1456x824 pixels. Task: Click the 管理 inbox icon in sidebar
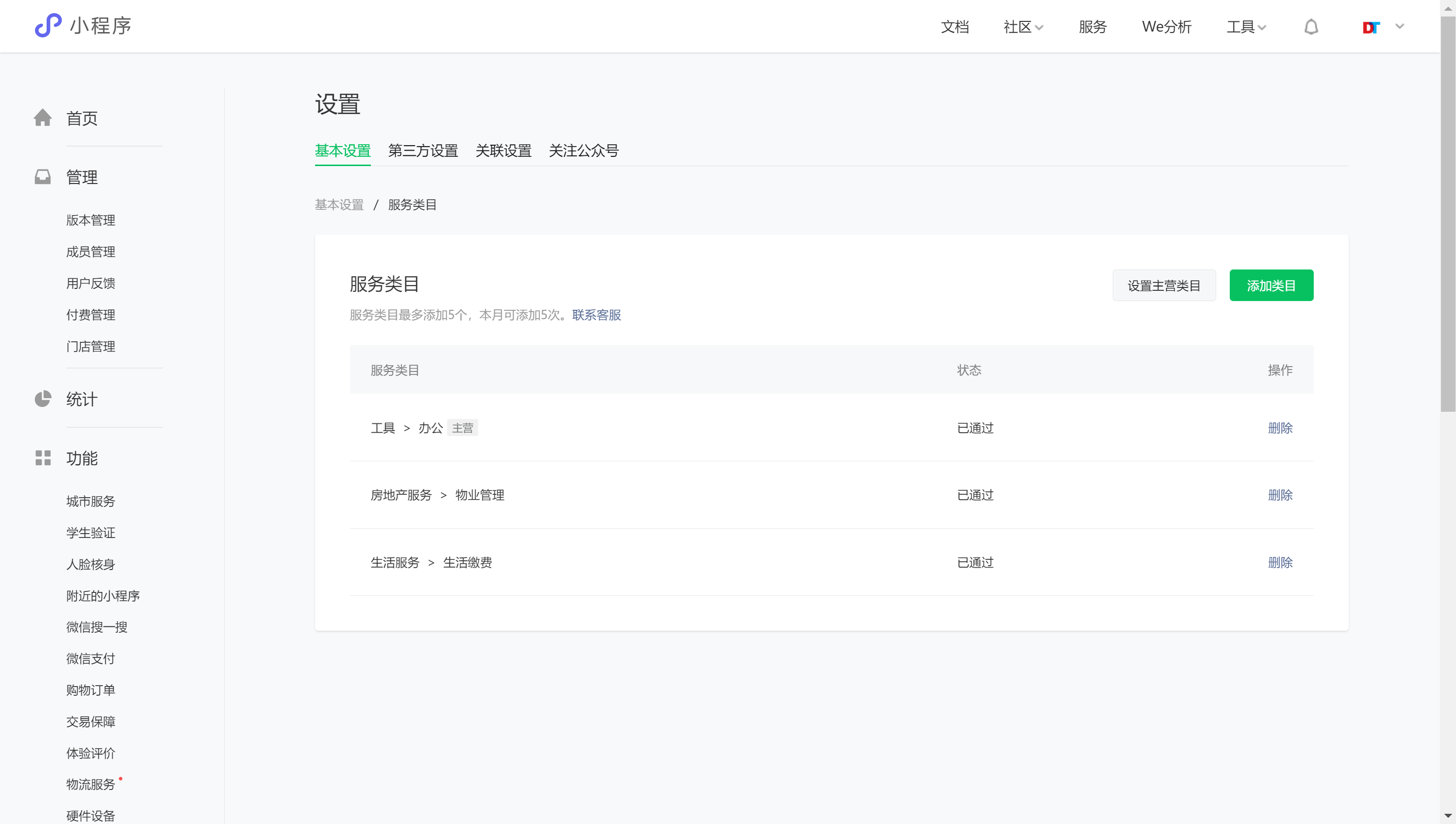tap(42, 177)
